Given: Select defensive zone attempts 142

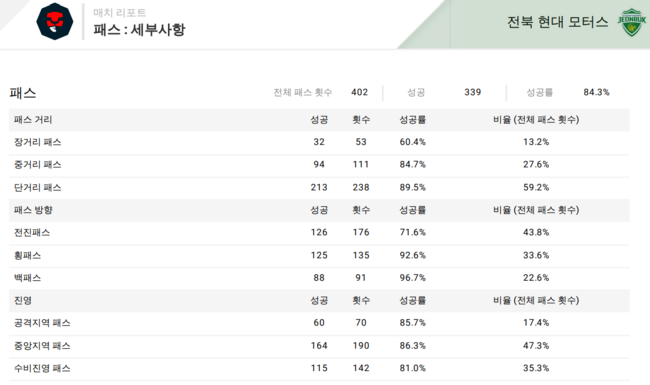Looking at the screenshot, I should click(361, 368).
